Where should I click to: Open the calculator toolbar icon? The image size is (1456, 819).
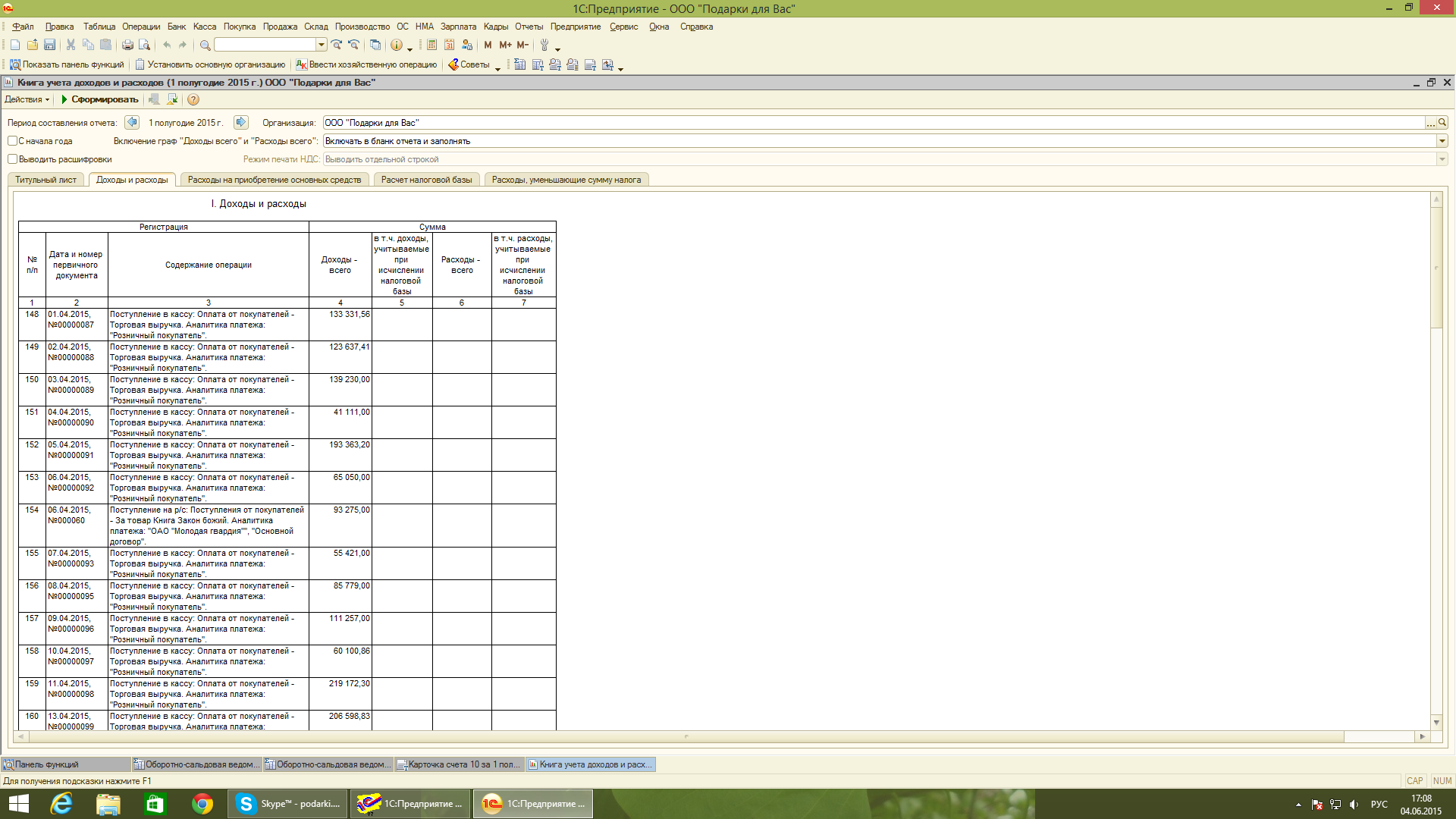click(431, 45)
